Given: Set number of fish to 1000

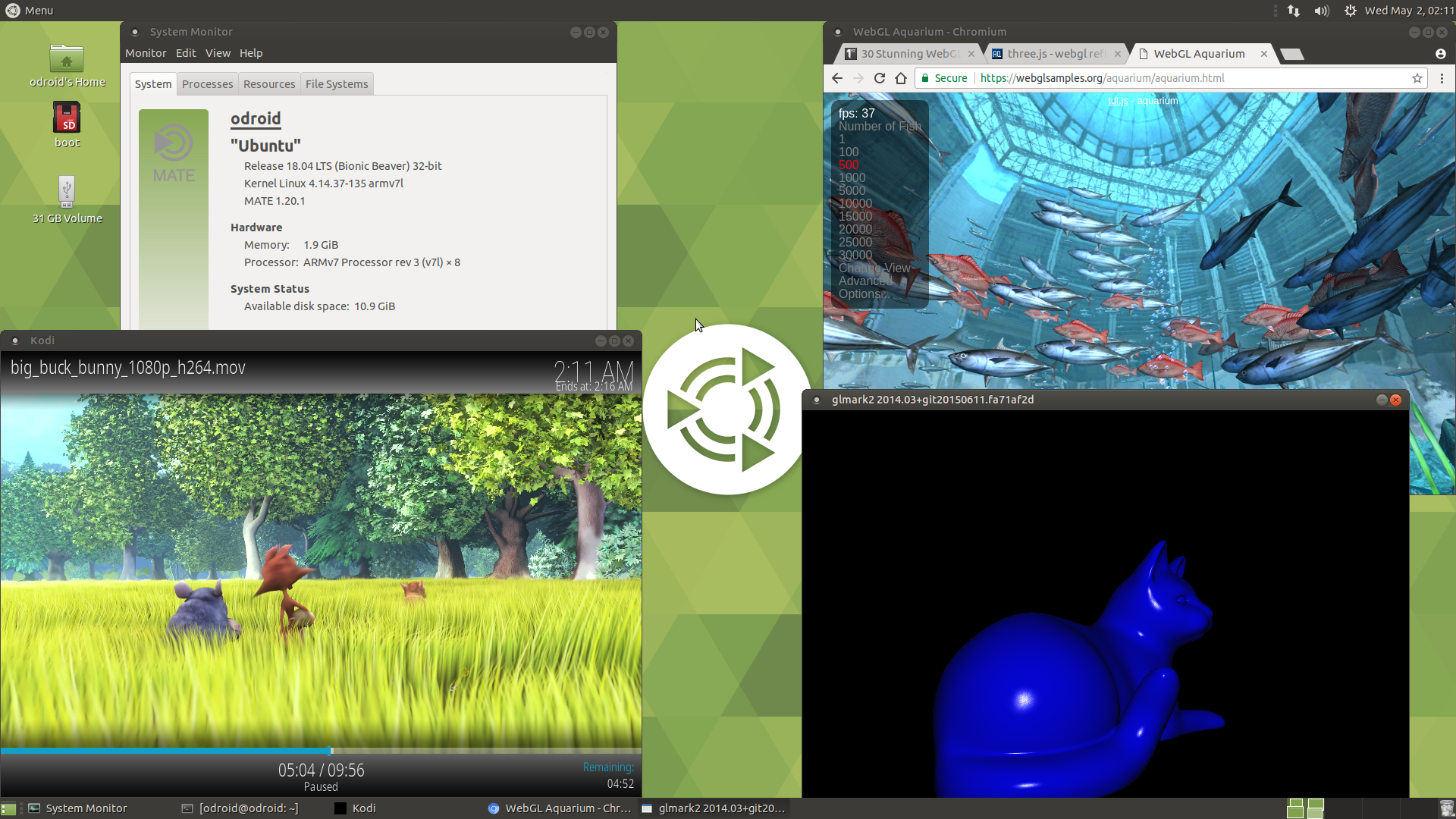Looking at the screenshot, I should 852,178.
